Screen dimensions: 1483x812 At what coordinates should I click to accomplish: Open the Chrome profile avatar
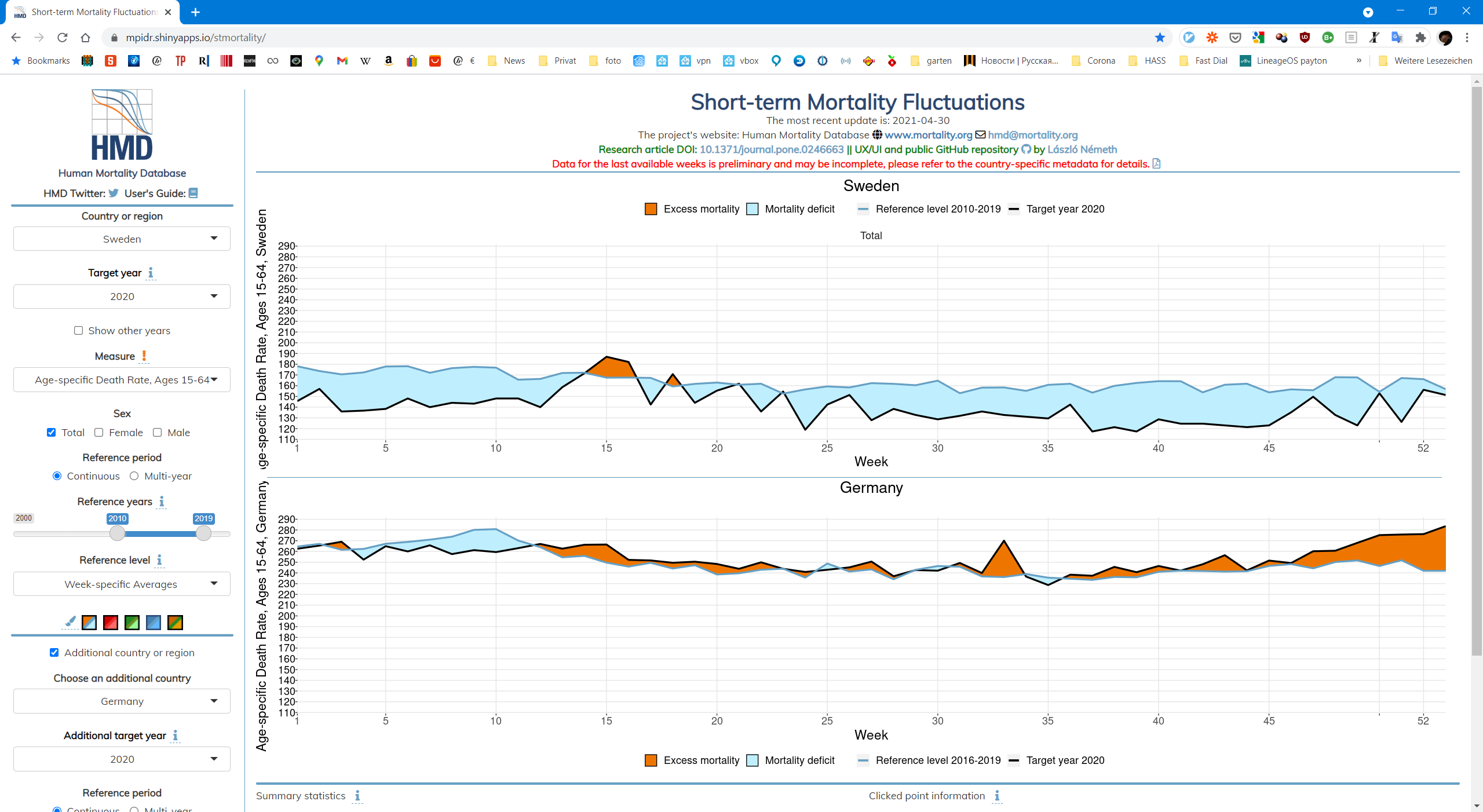(1445, 38)
